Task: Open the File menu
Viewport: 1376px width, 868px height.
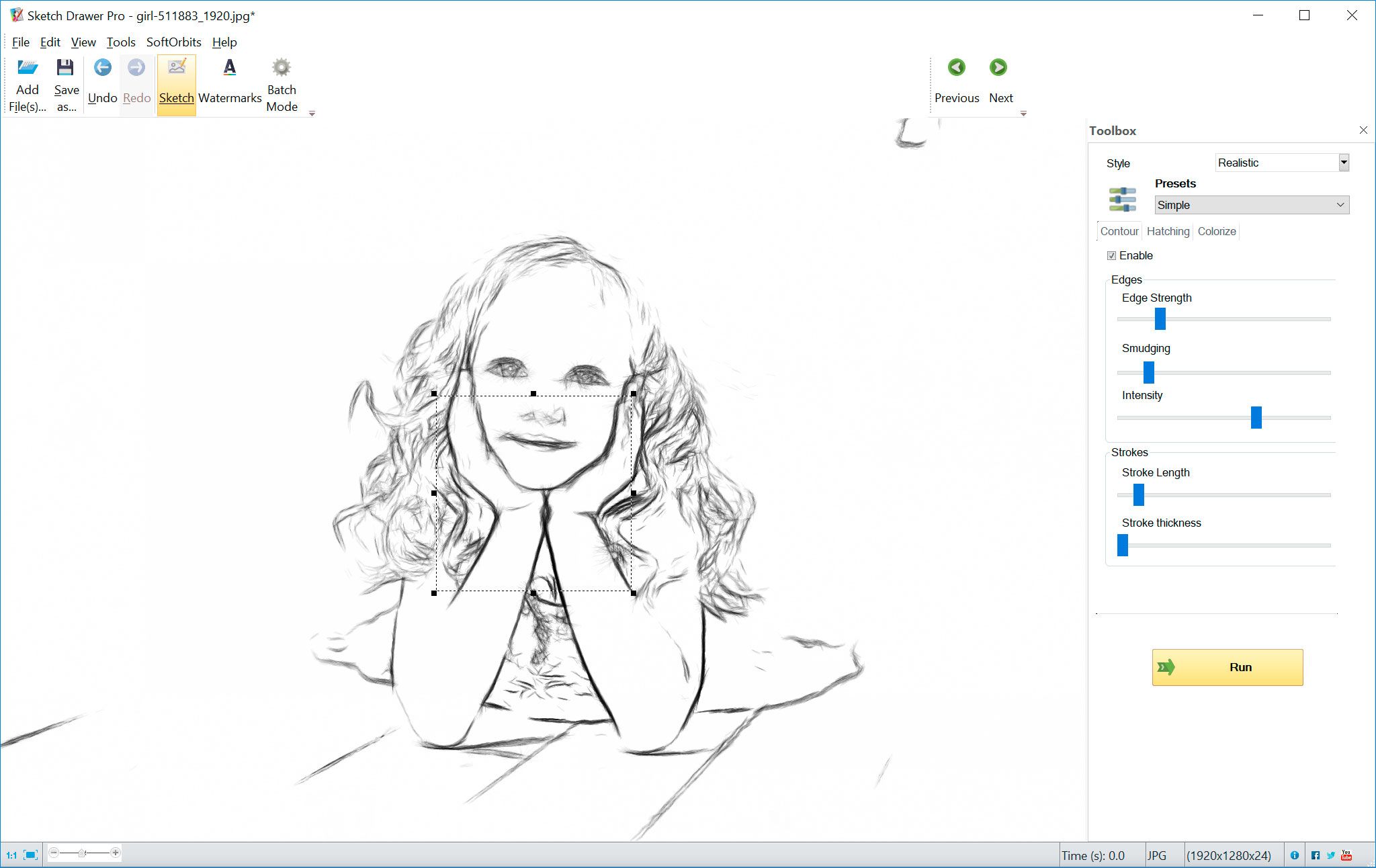Action: [20, 41]
